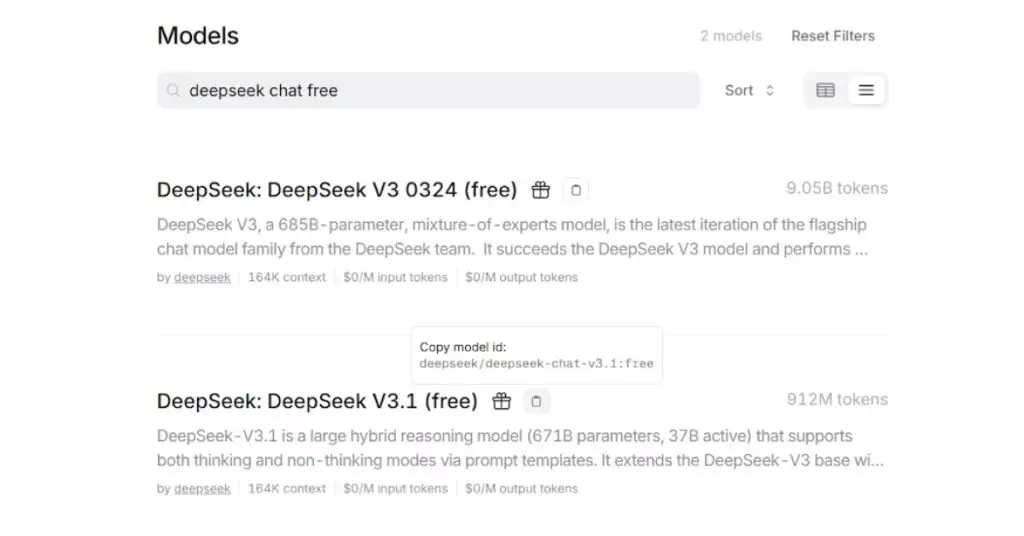The height and width of the screenshot is (536, 1024).
Task: Click the search magnifier icon
Action: tap(173, 90)
